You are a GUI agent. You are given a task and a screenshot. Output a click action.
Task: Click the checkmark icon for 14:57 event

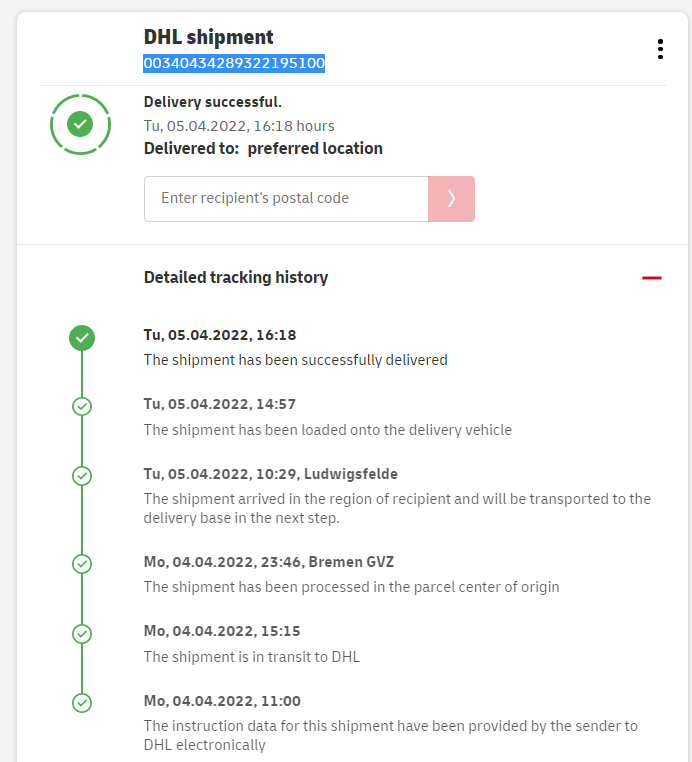(82, 406)
